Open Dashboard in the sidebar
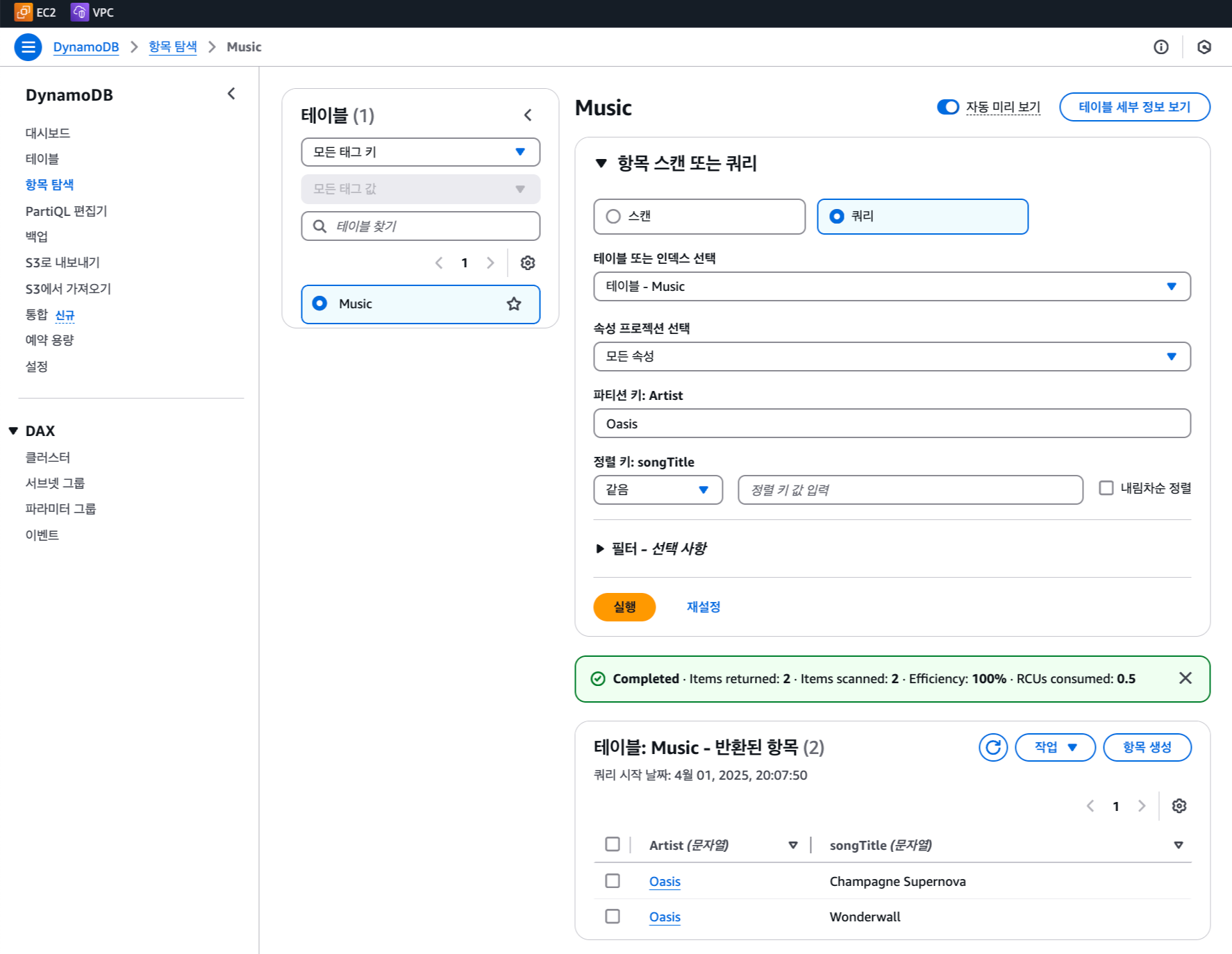This screenshot has width=1232, height=954. [x=48, y=133]
